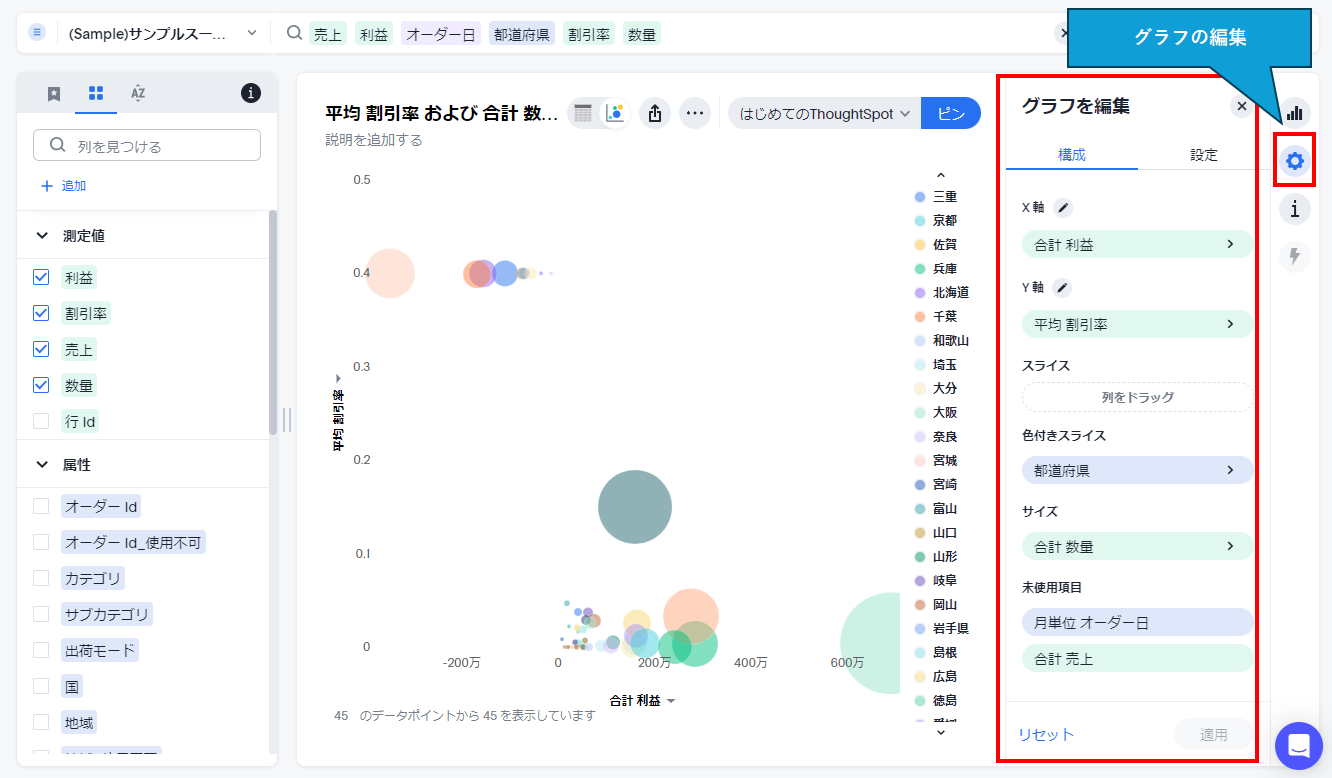Switch to the 設定 tab

[1203, 155]
